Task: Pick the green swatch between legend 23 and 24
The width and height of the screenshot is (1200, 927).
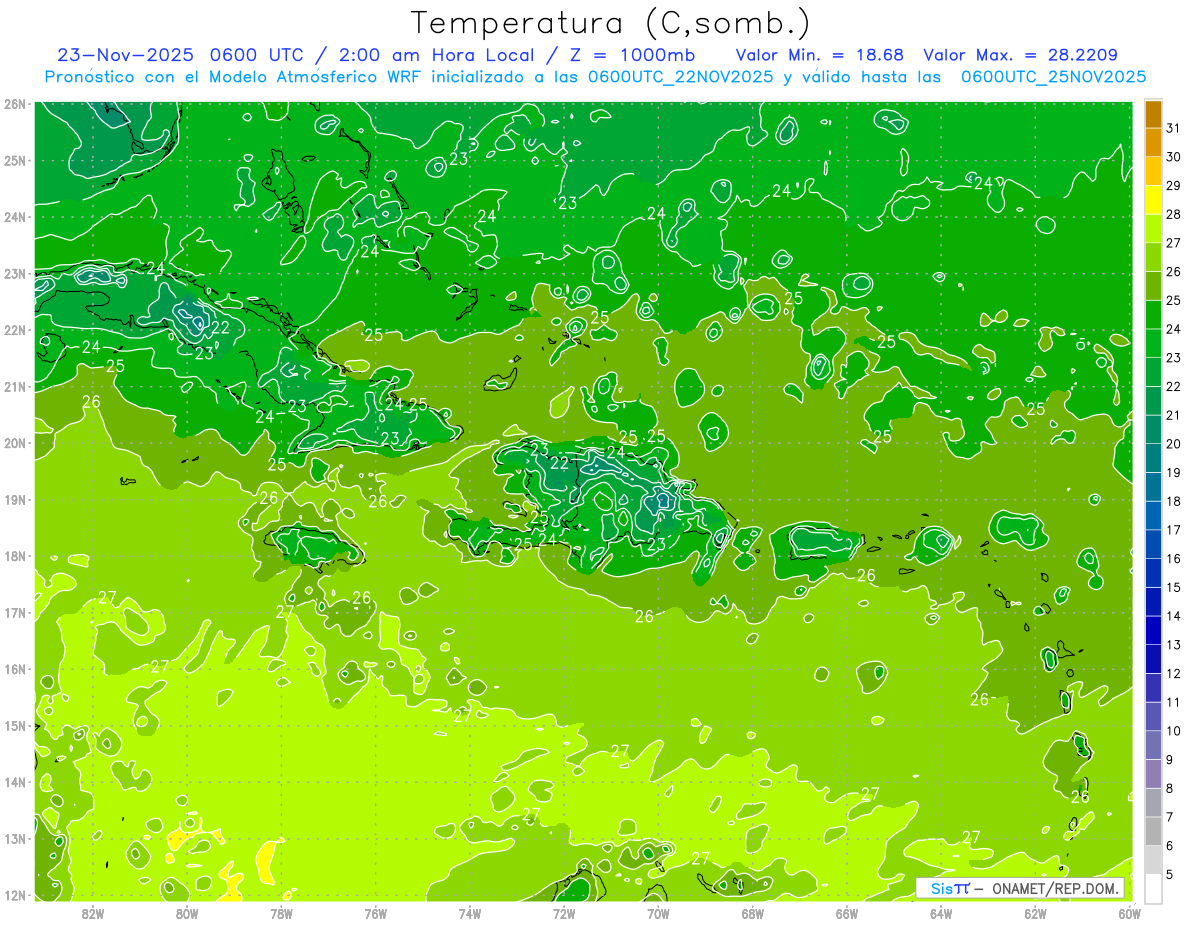Action: [1154, 344]
